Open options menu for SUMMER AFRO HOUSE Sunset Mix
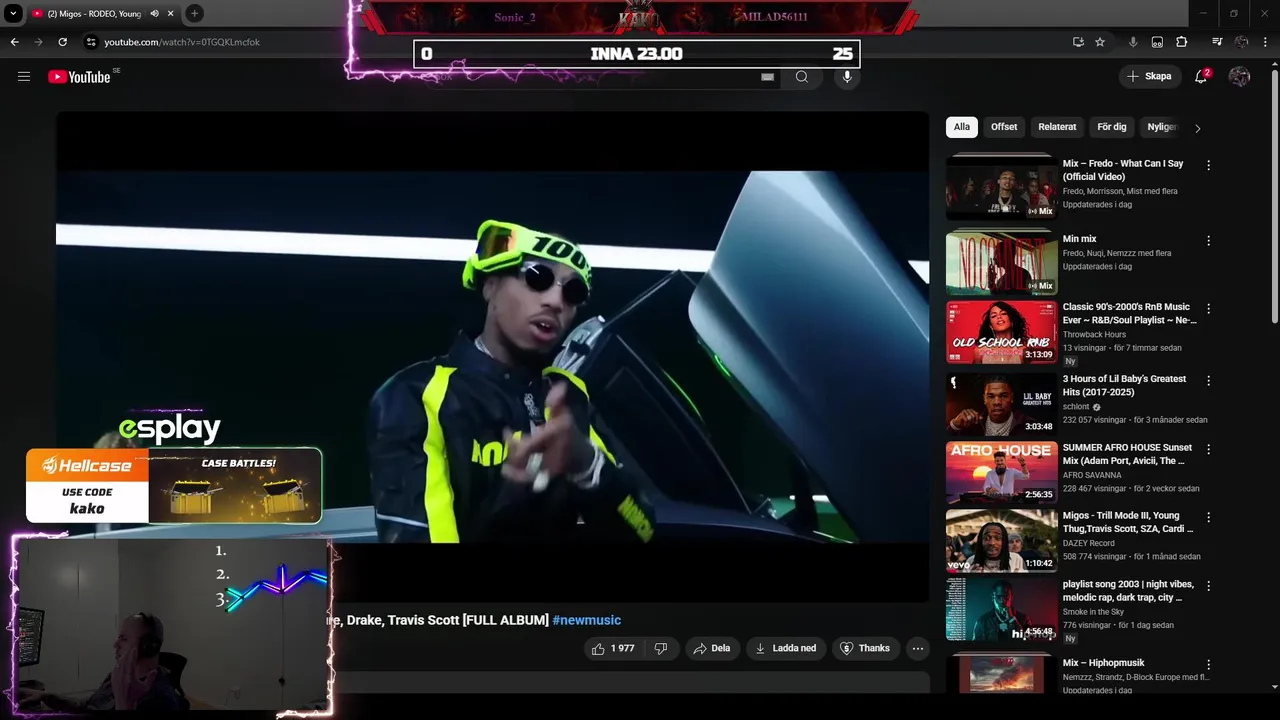 coord(1208,450)
